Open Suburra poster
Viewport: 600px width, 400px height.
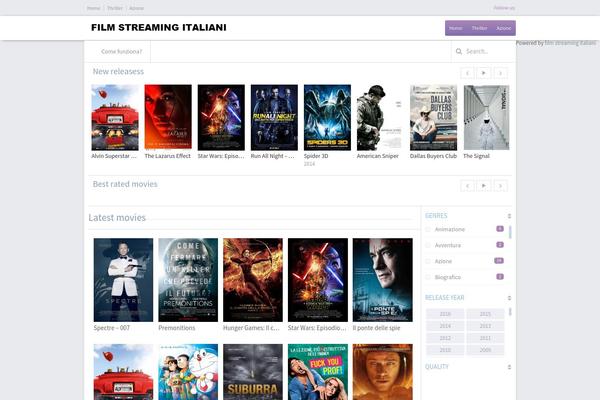pyautogui.click(x=253, y=372)
